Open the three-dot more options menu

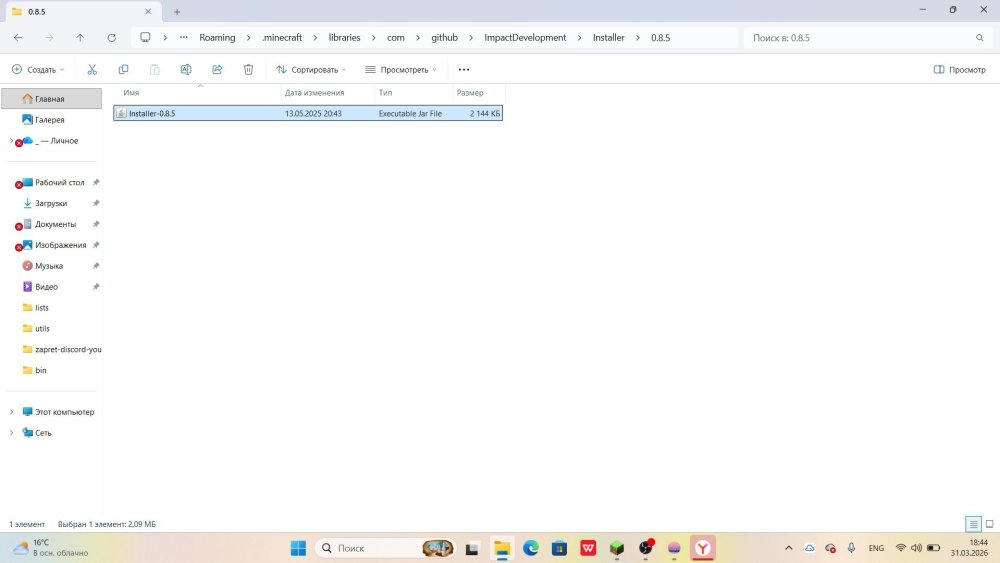(464, 70)
